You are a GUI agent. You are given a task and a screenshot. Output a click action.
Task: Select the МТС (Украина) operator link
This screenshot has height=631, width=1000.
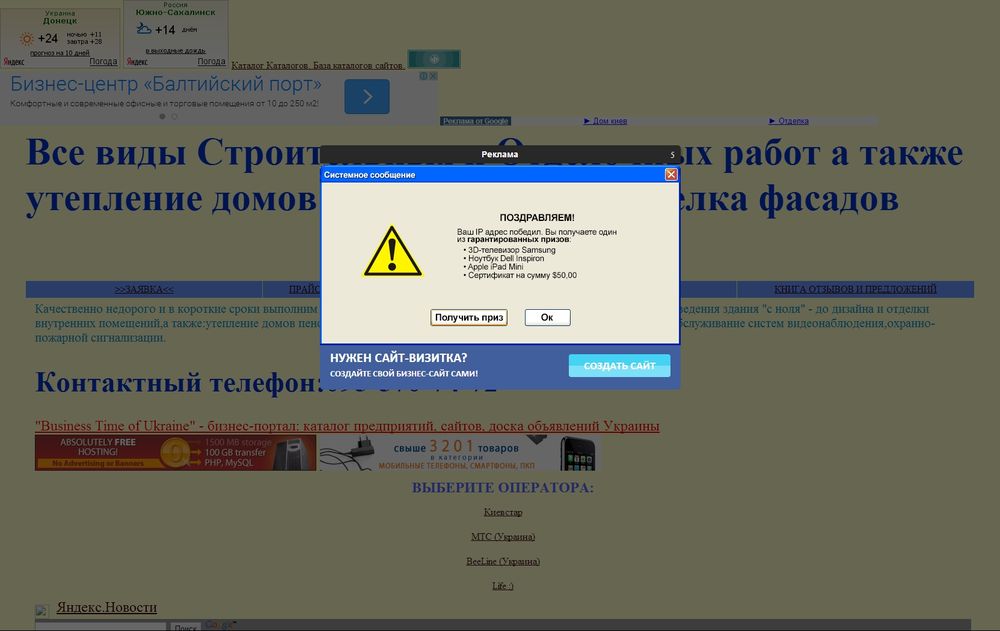pos(503,537)
